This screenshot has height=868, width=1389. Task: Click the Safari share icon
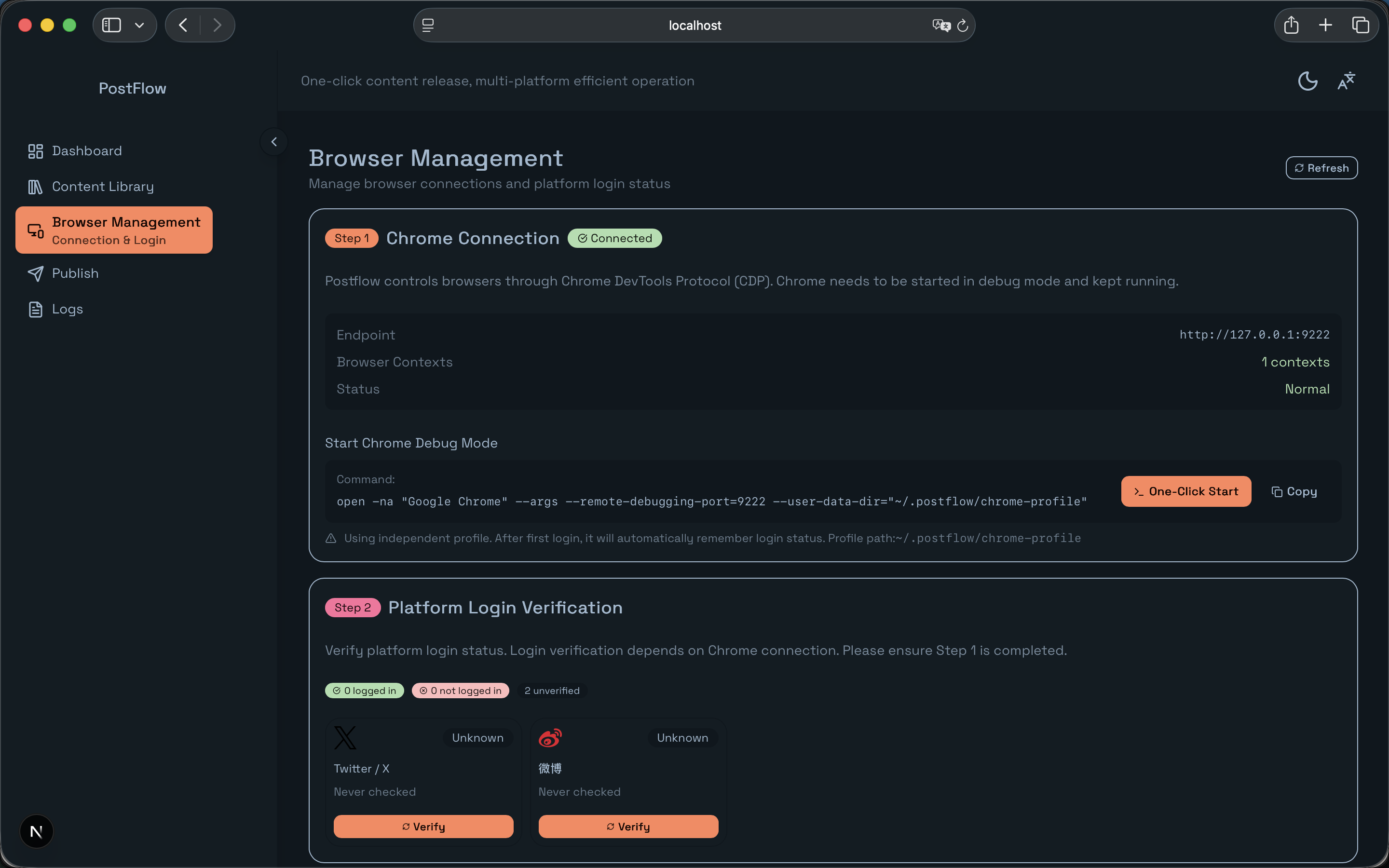[1291, 25]
